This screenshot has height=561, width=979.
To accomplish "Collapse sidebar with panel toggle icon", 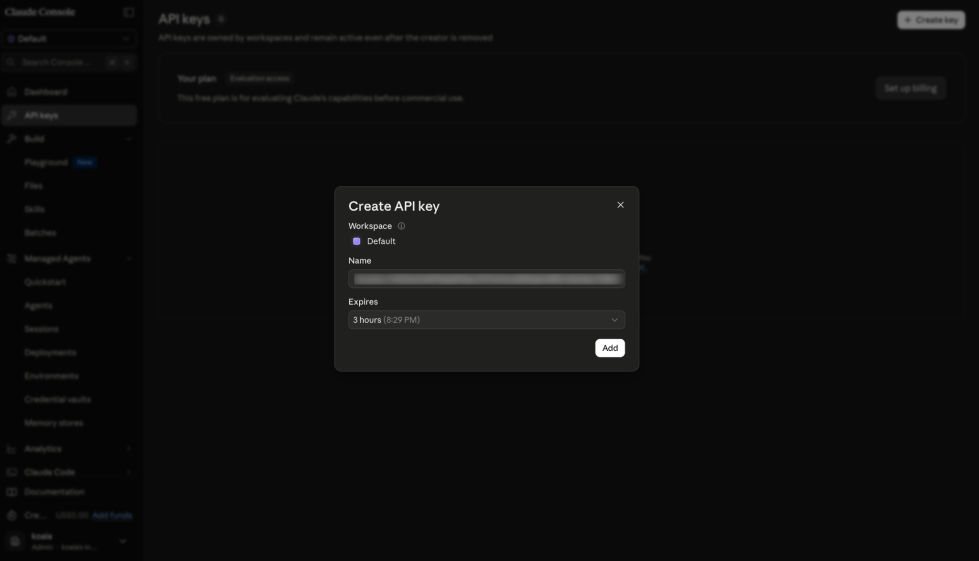I will click(129, 12).
